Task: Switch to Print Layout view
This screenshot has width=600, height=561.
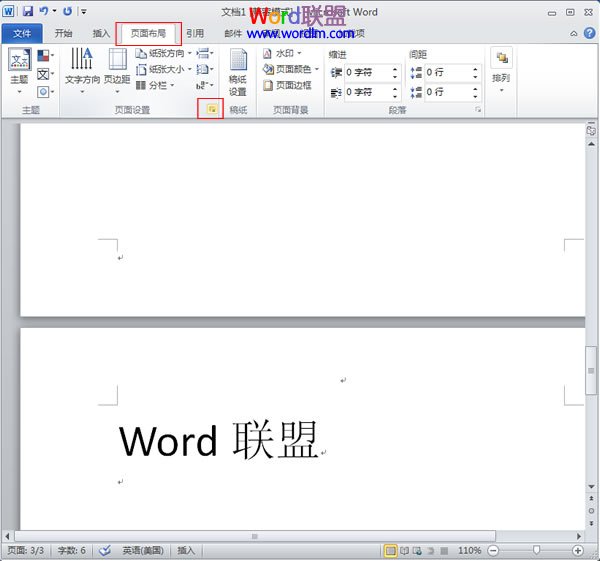Action: pyautogui.click(x=390, y=551)
